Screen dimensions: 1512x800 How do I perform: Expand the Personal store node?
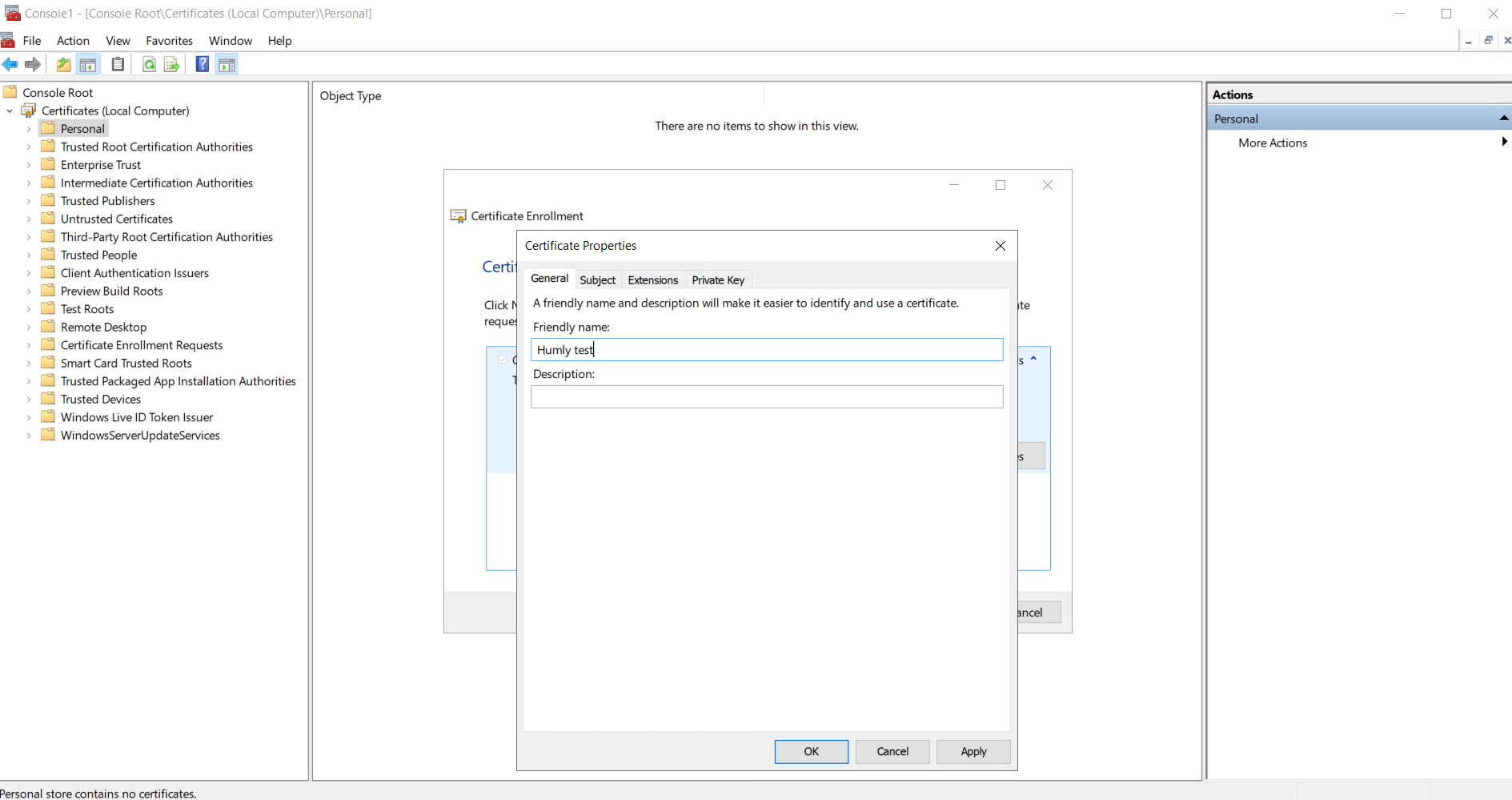29,129
